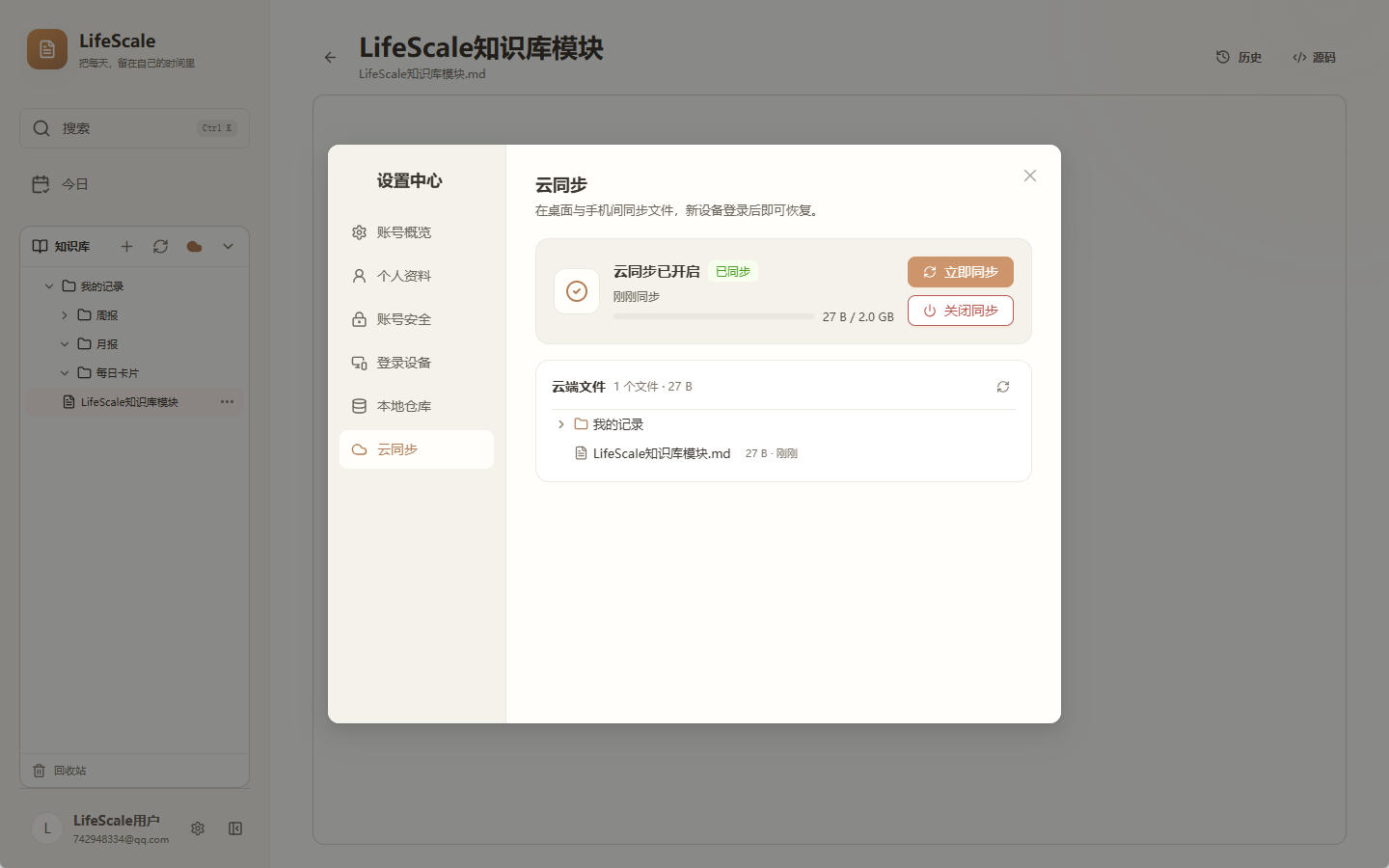Collapse the 知识库 panel with the chevron
Screen dimensions: 1389x868
click(x=228, y=246)
